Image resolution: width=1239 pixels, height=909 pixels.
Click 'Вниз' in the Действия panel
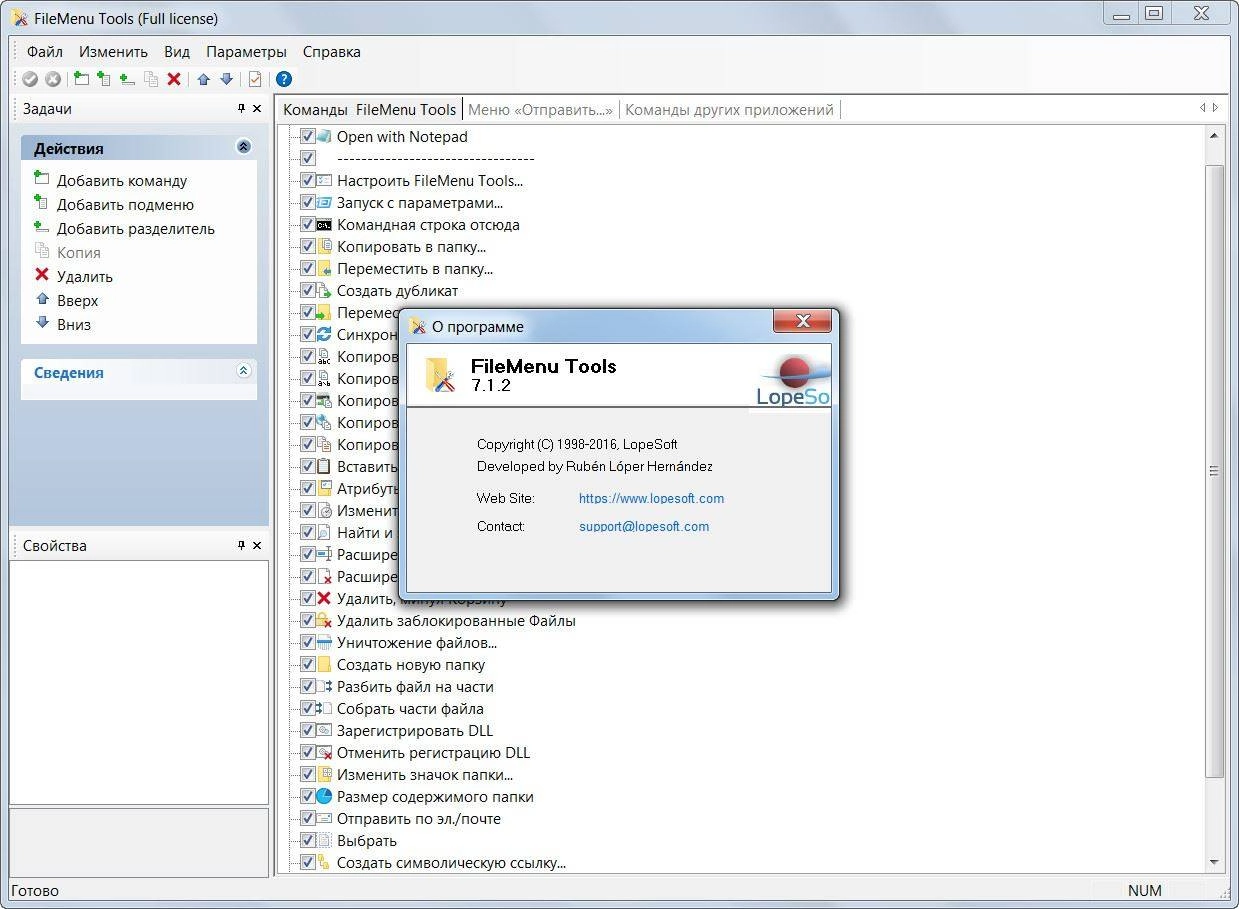(x=74, y=325)
